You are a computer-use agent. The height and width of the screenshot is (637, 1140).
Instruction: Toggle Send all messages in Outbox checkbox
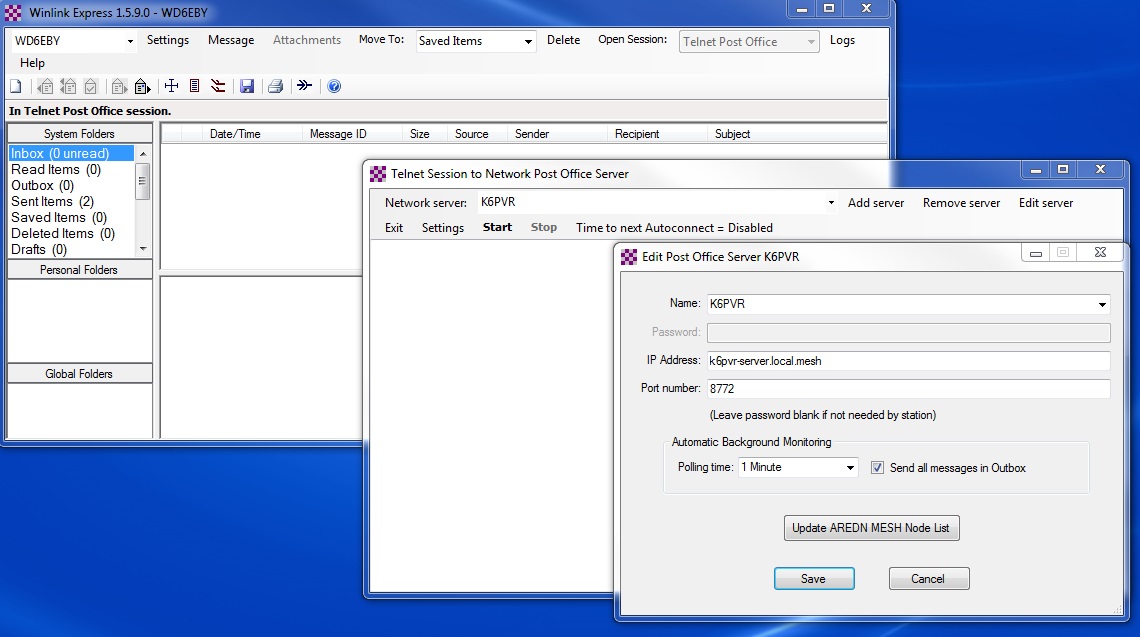[878, 468]
